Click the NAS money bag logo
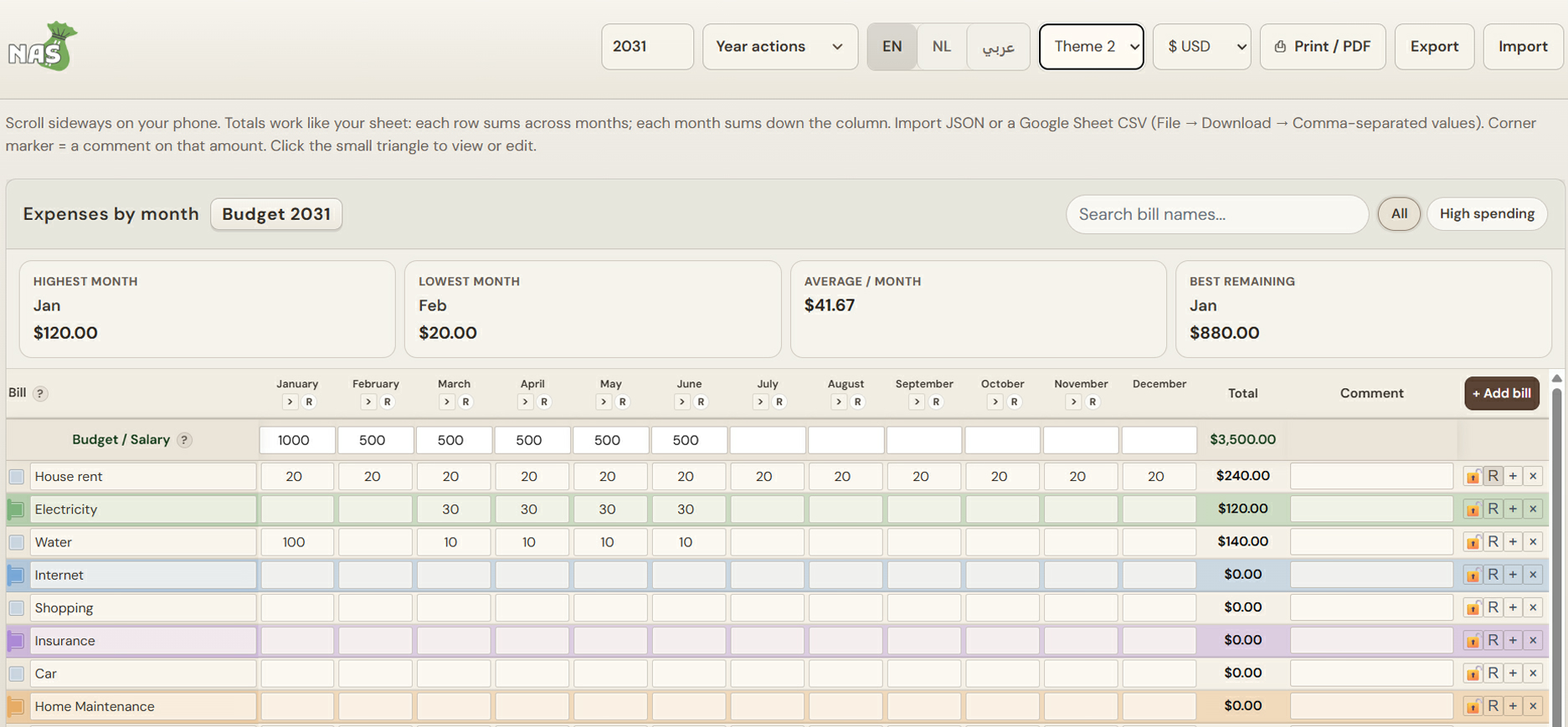 coord(43,46)
